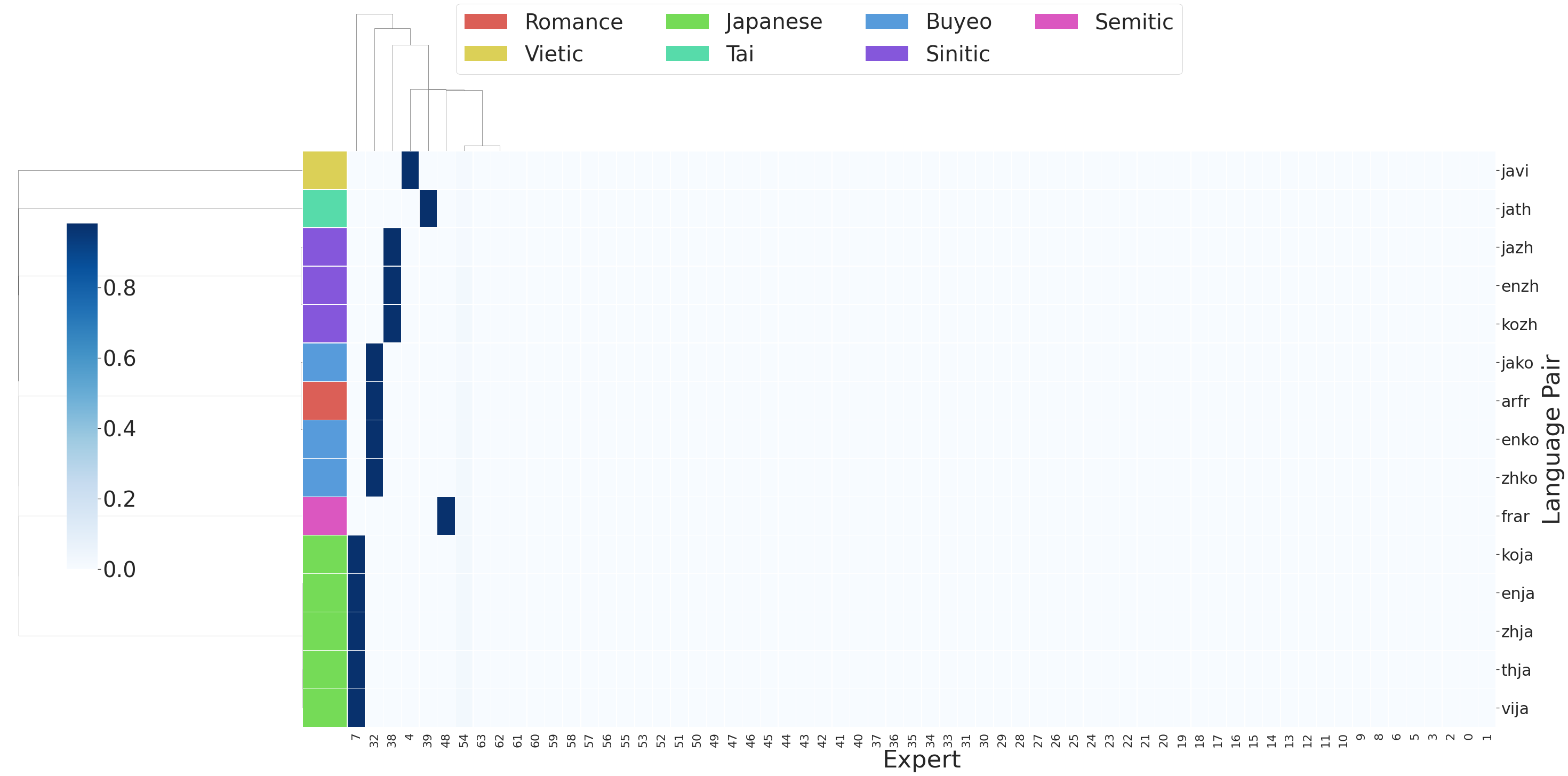This screenshot has width=1568, height=776.
Task: Click the "Language Pair" y-axis title
Action: point(1551,439)
